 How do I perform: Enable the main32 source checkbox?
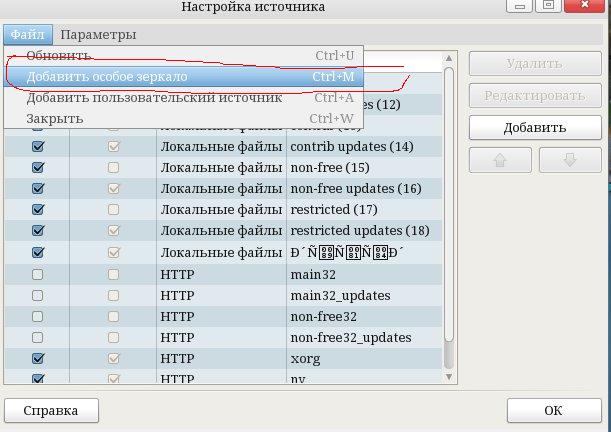[x=38, y=275]
